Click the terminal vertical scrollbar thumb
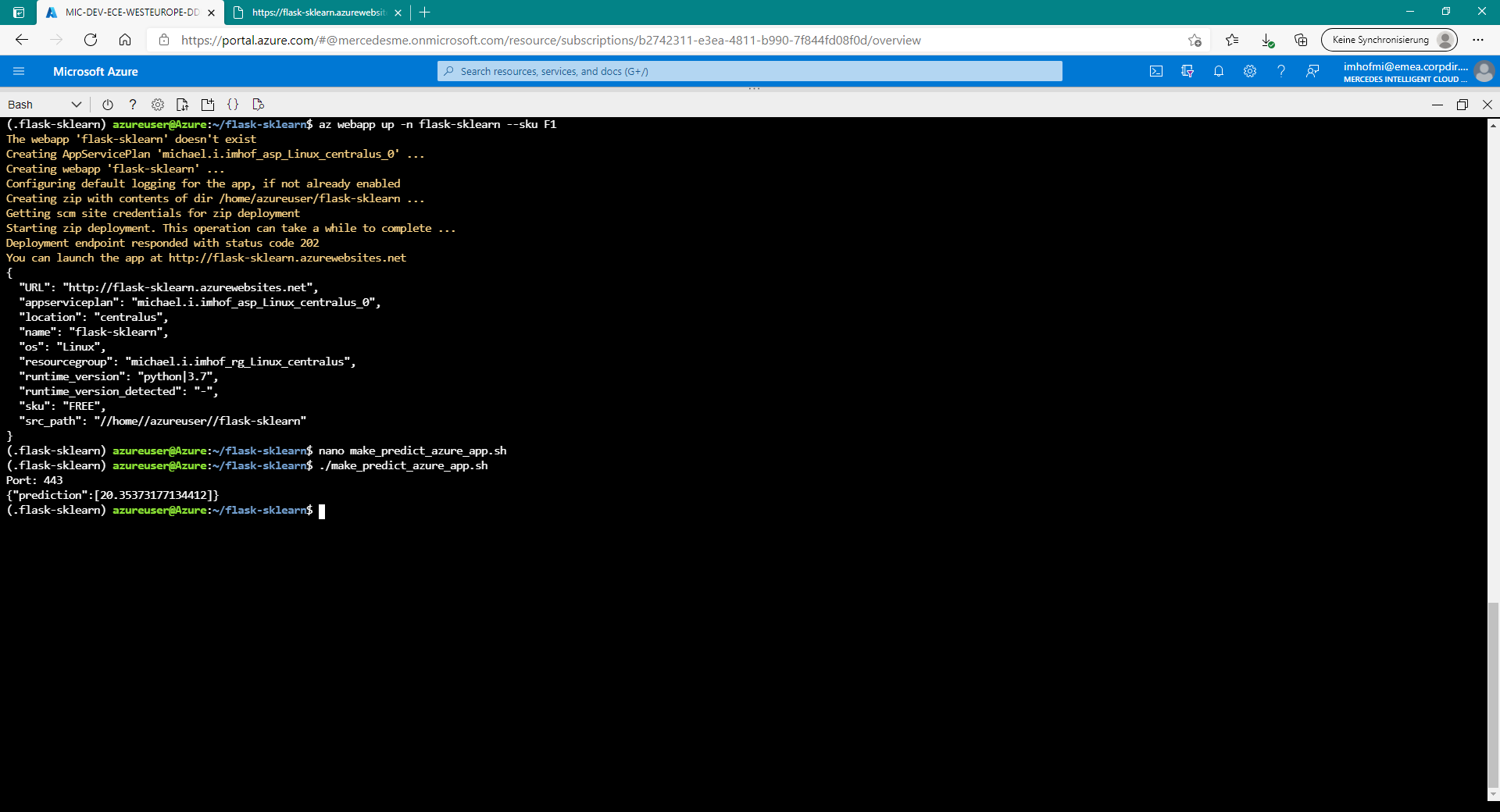This screenshot has width=1500, height=812. pos(1493,695)
